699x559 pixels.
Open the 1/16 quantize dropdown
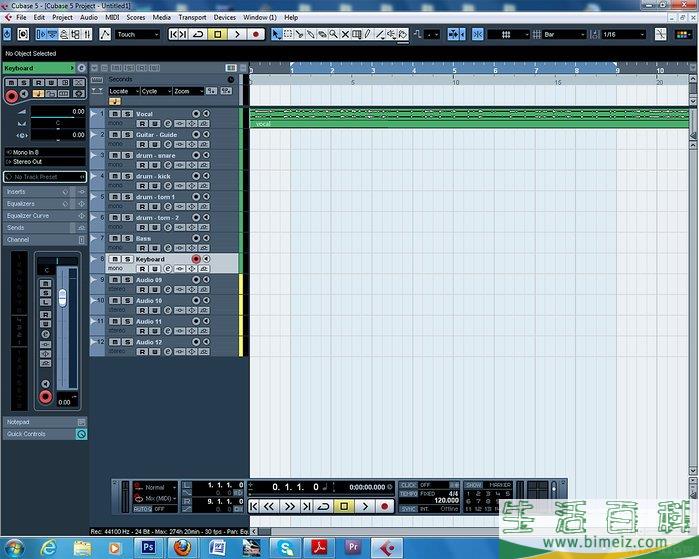click(623, 34)
